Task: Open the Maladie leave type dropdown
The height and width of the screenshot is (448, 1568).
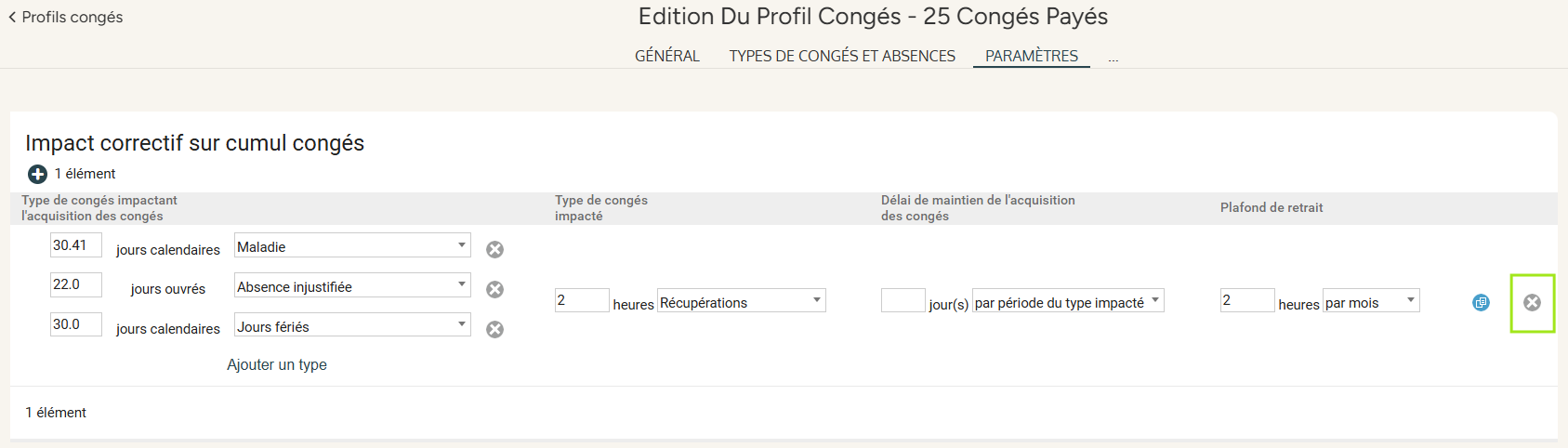Action: (x=352, y=245)
